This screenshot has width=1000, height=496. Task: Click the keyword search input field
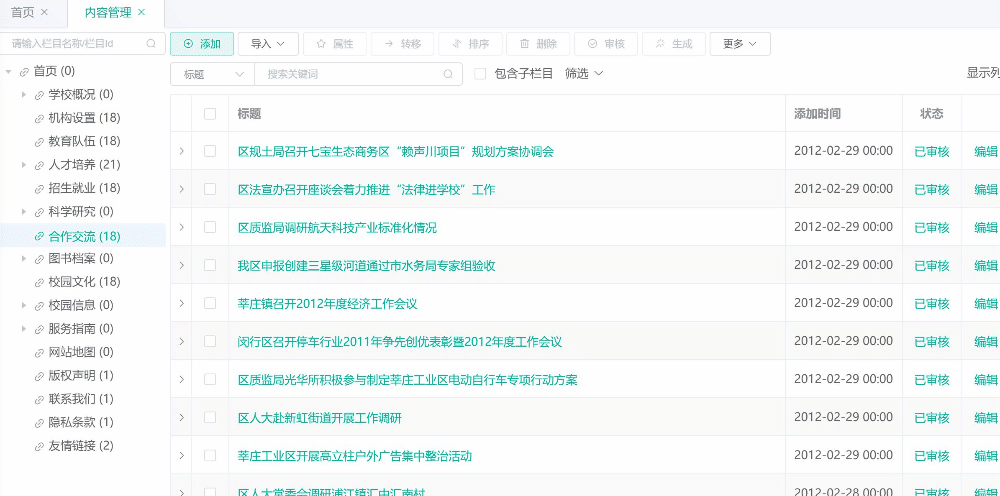(350, 74)
